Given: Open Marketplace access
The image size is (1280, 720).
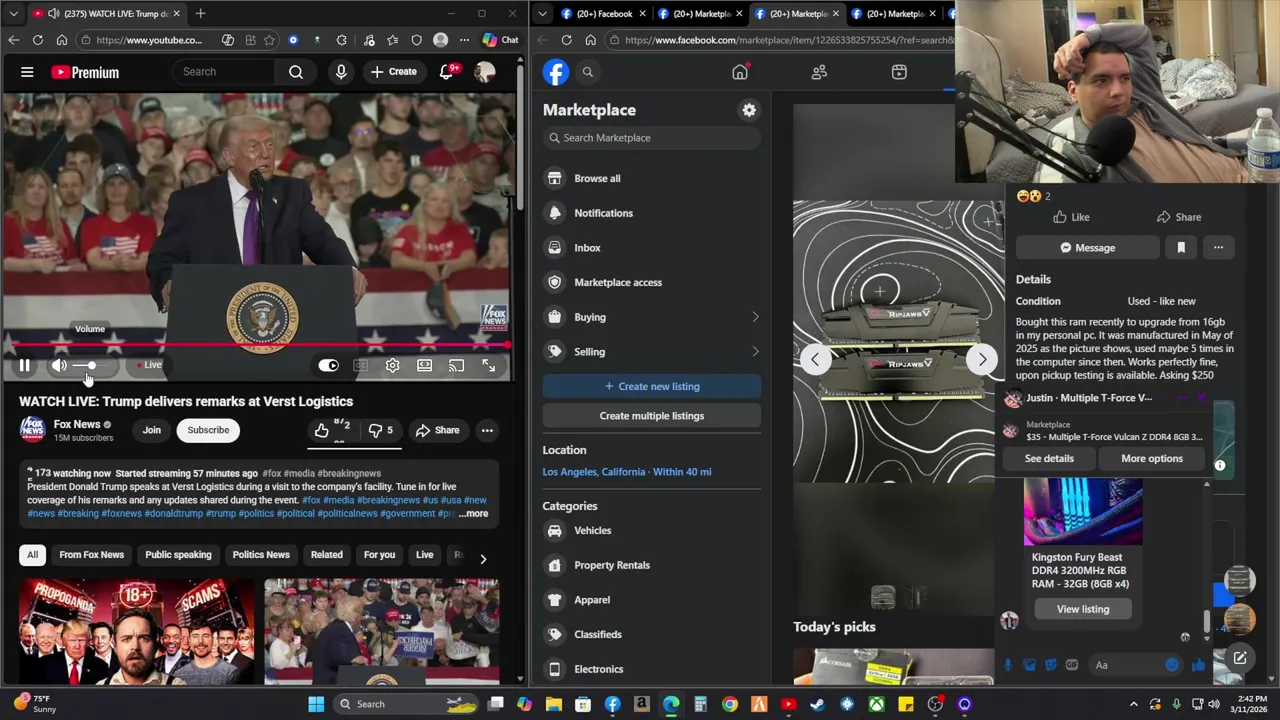Looking at the screenshot, I should pos(651,282).
